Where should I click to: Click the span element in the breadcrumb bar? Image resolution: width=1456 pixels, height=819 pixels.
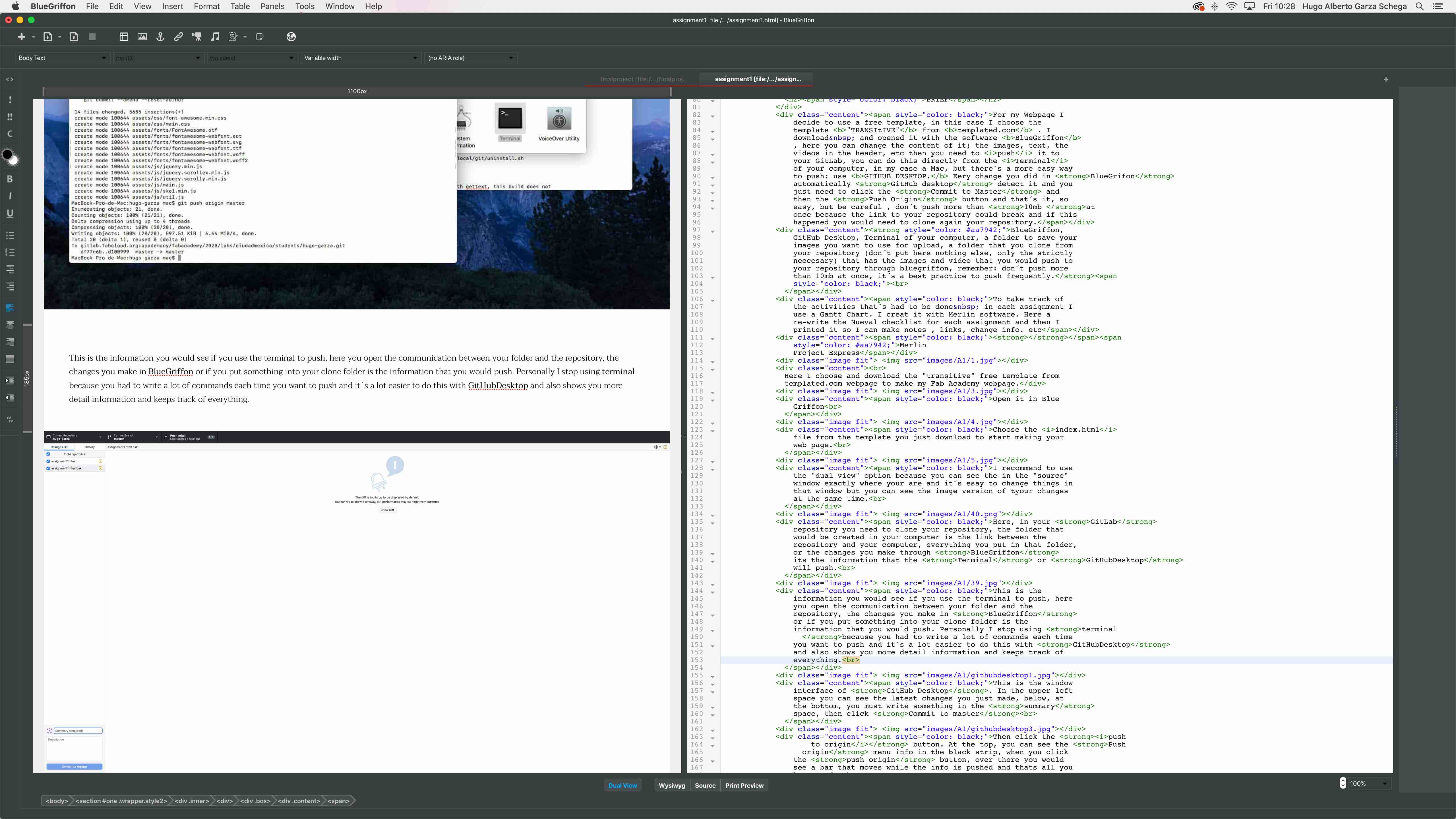tap(339, 800)
